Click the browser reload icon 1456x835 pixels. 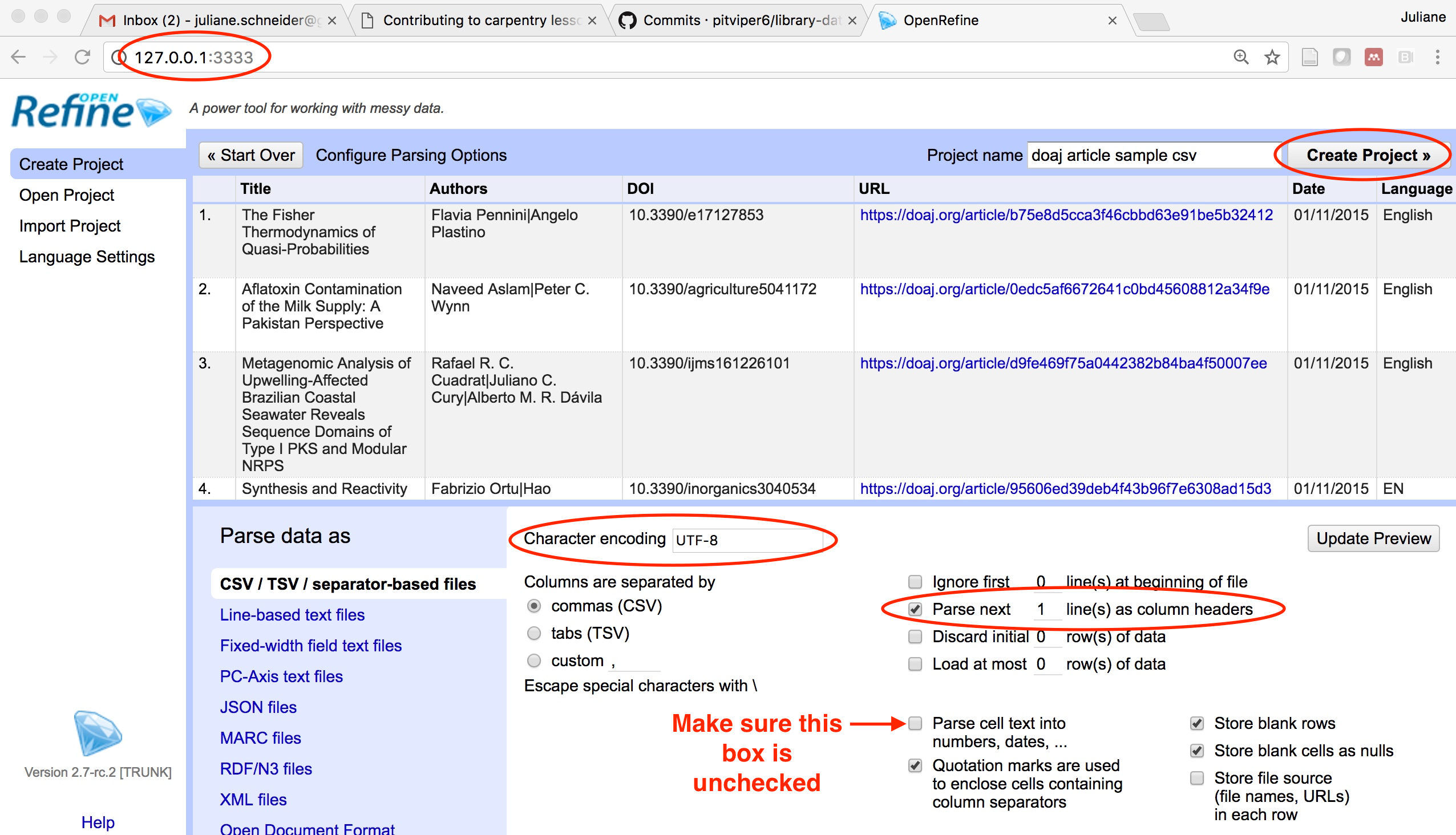82,57
